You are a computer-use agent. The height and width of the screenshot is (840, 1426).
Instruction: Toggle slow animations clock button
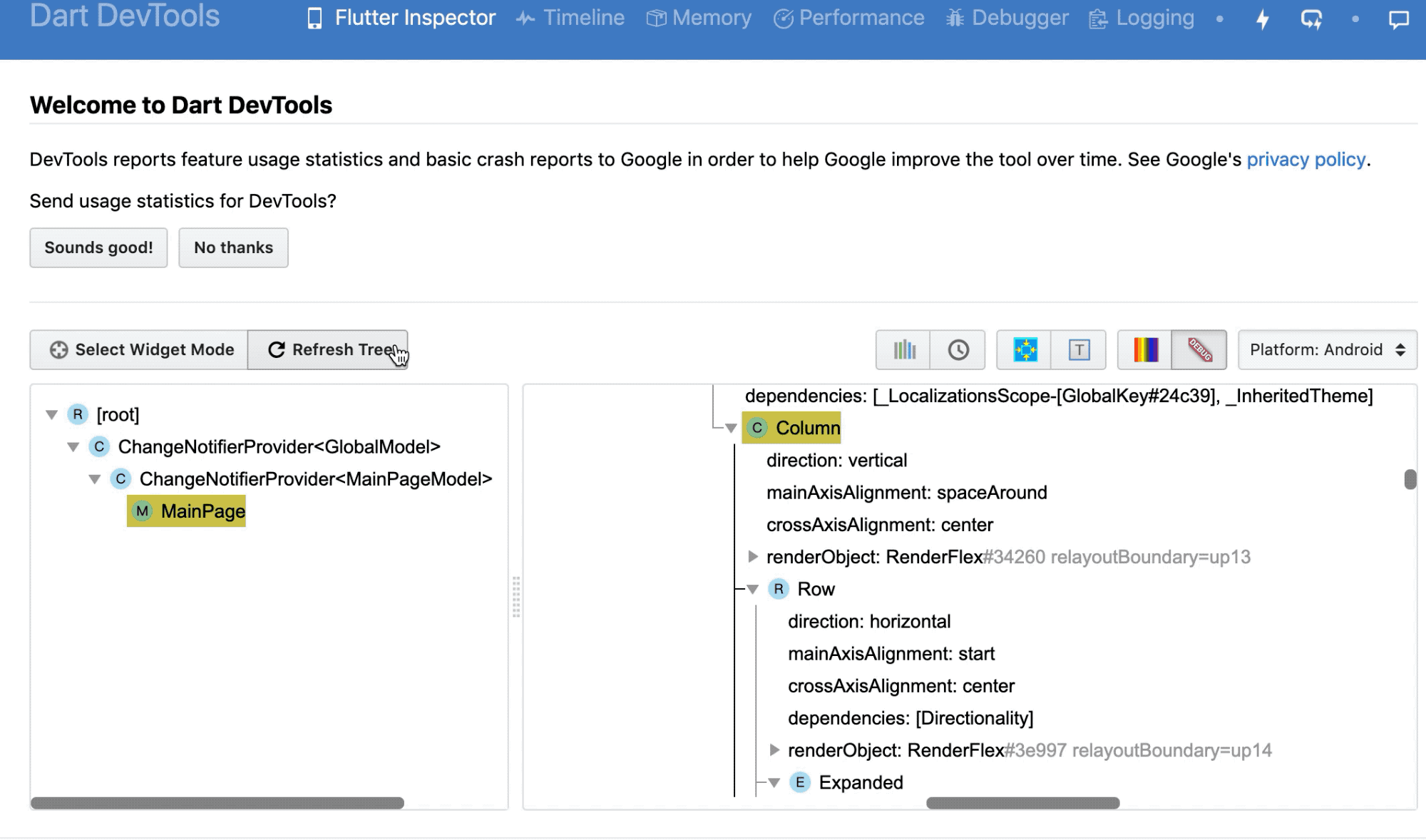click(x=958, y=349)
